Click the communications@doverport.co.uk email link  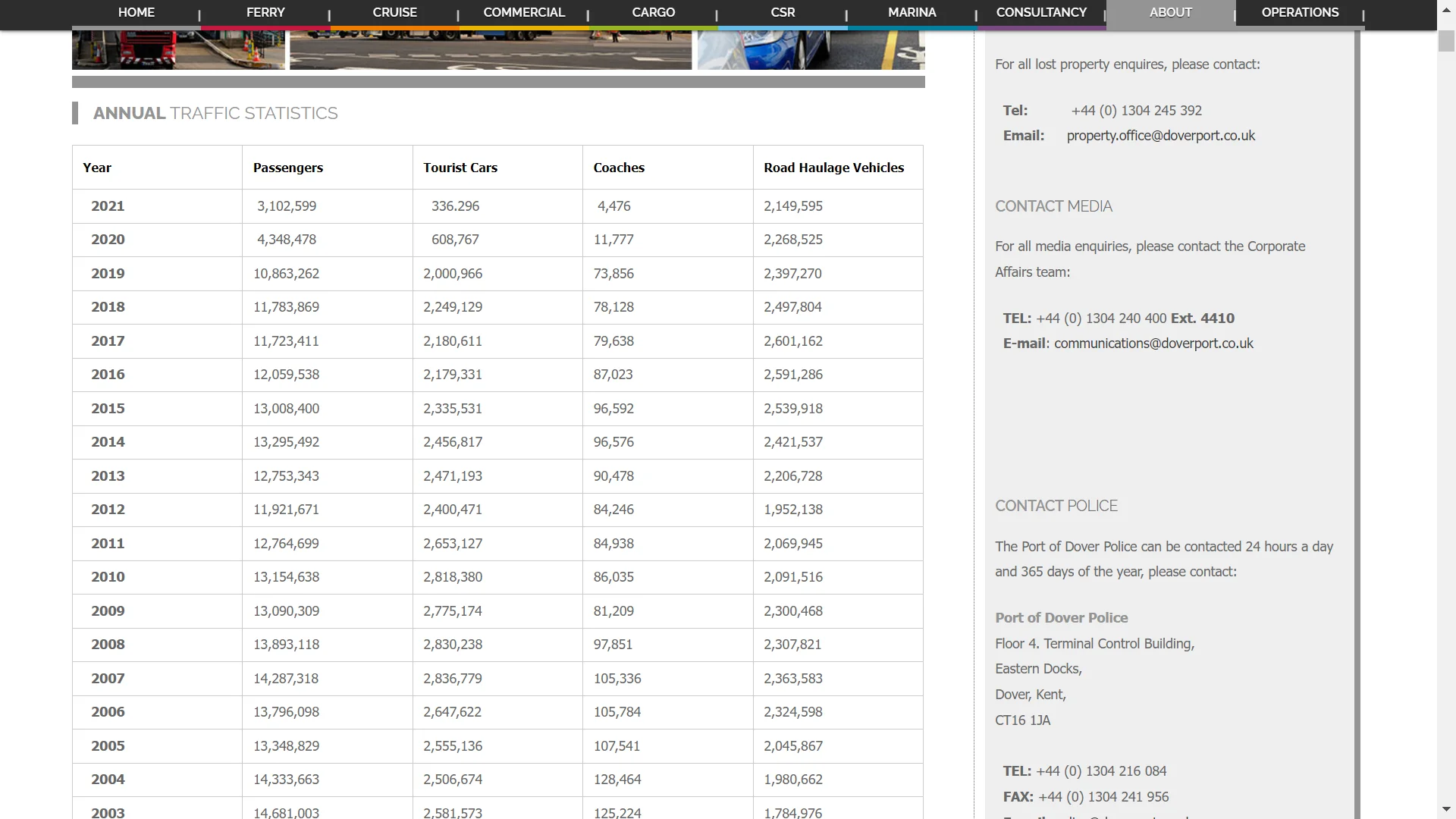(x=1153, y=344)
